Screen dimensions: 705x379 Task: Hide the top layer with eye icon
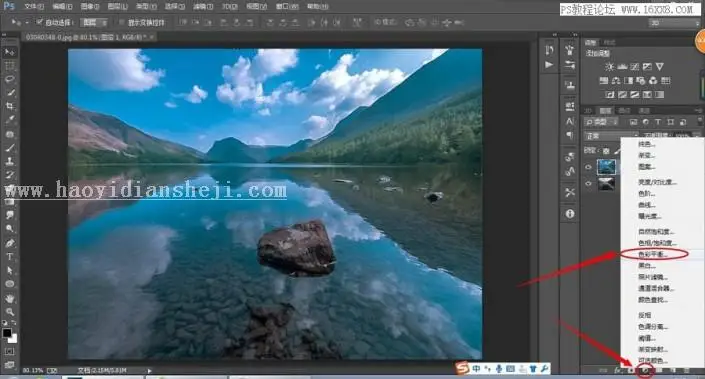(x=589, y=167)
